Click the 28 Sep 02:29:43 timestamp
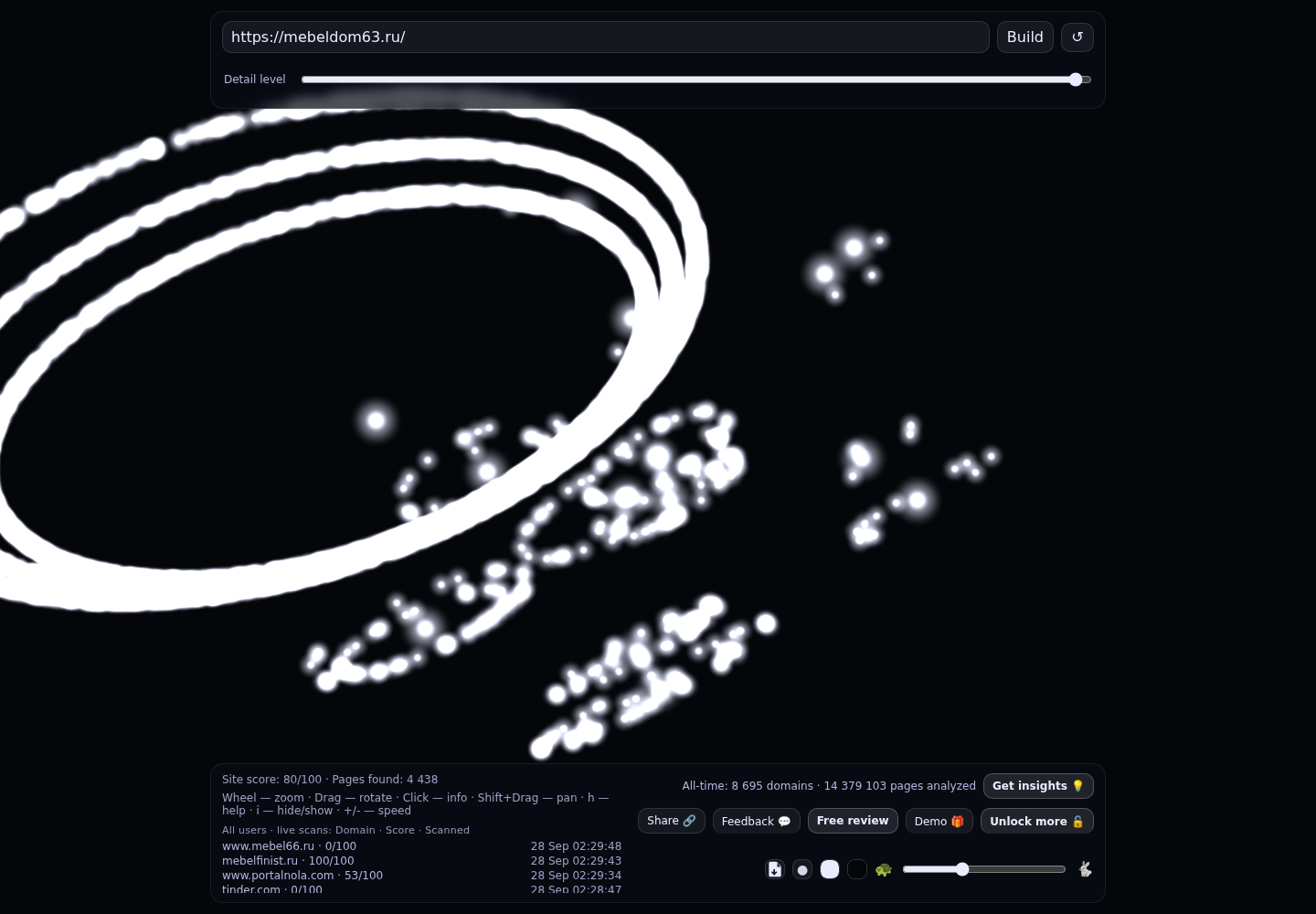Screen dimensions: 1316x914 point(576,861)
